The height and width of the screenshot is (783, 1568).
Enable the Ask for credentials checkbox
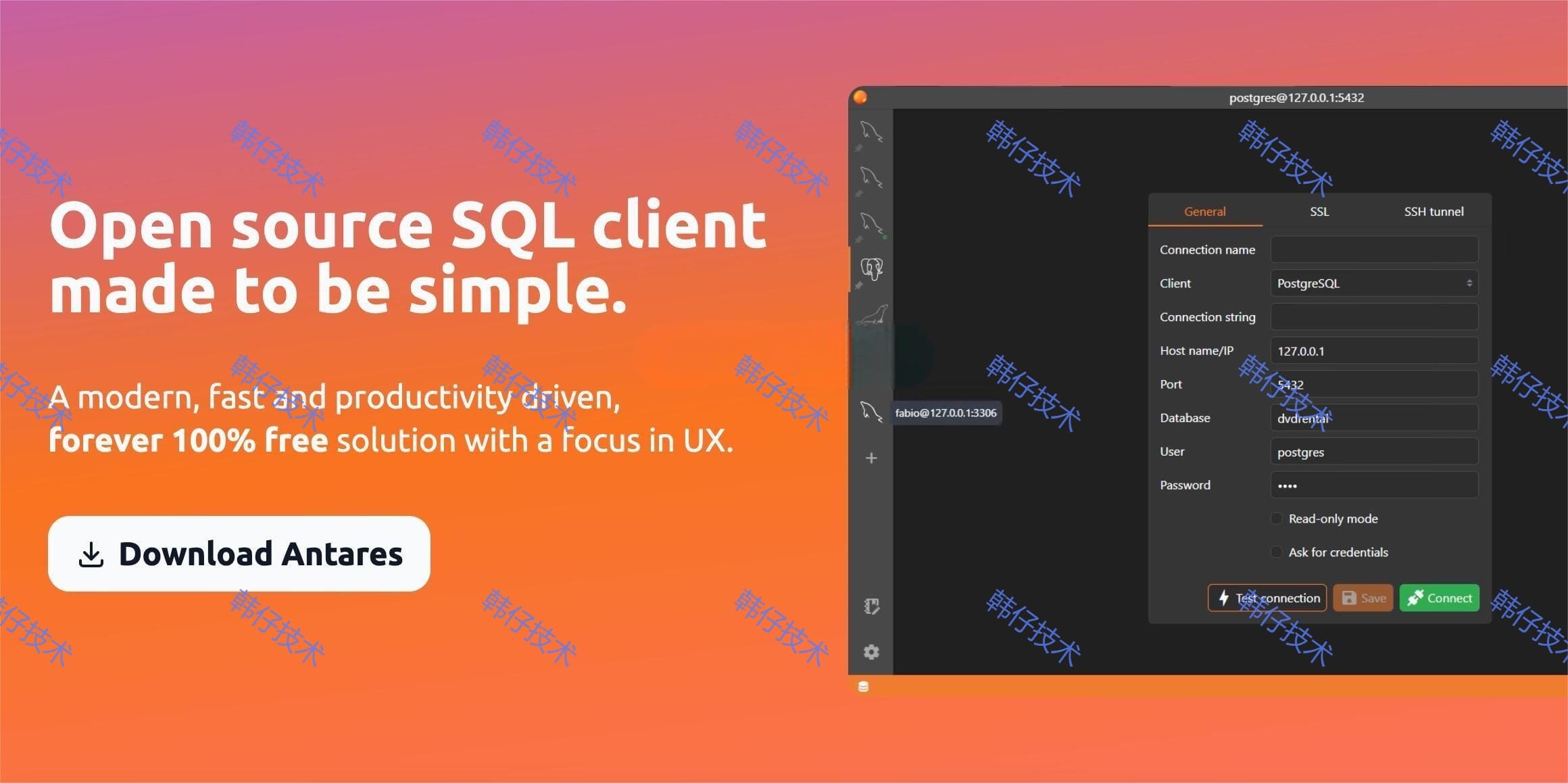coord(1276,552)
